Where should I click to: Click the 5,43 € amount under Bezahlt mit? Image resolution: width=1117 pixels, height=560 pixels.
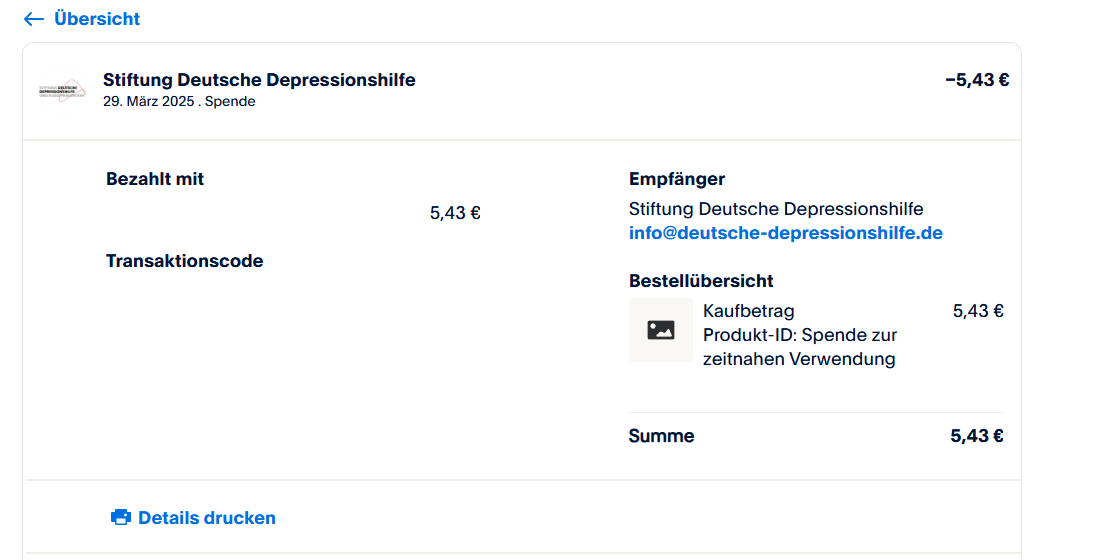[455, 213]
